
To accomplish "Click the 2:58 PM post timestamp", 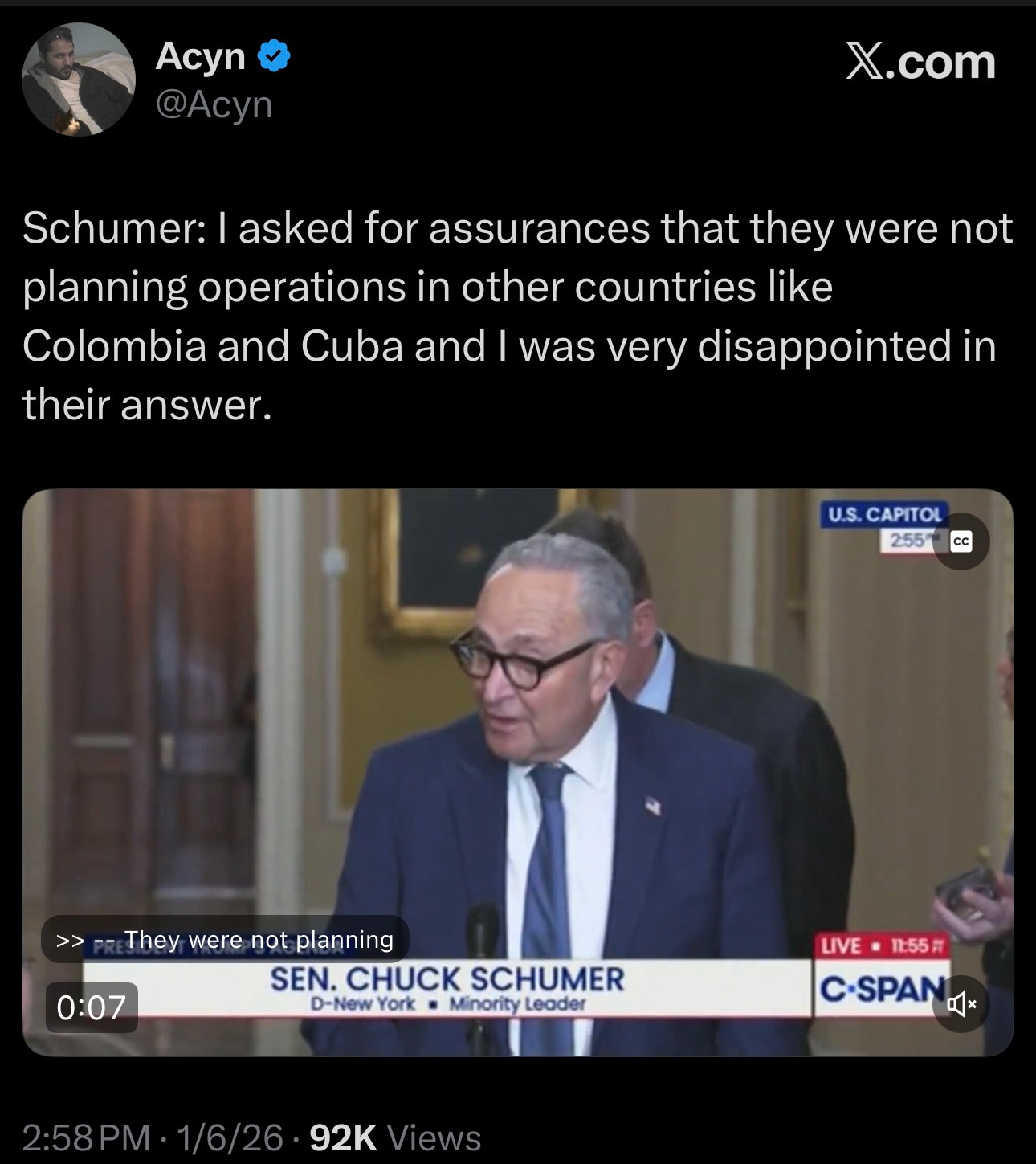I will pos(86,1137).
